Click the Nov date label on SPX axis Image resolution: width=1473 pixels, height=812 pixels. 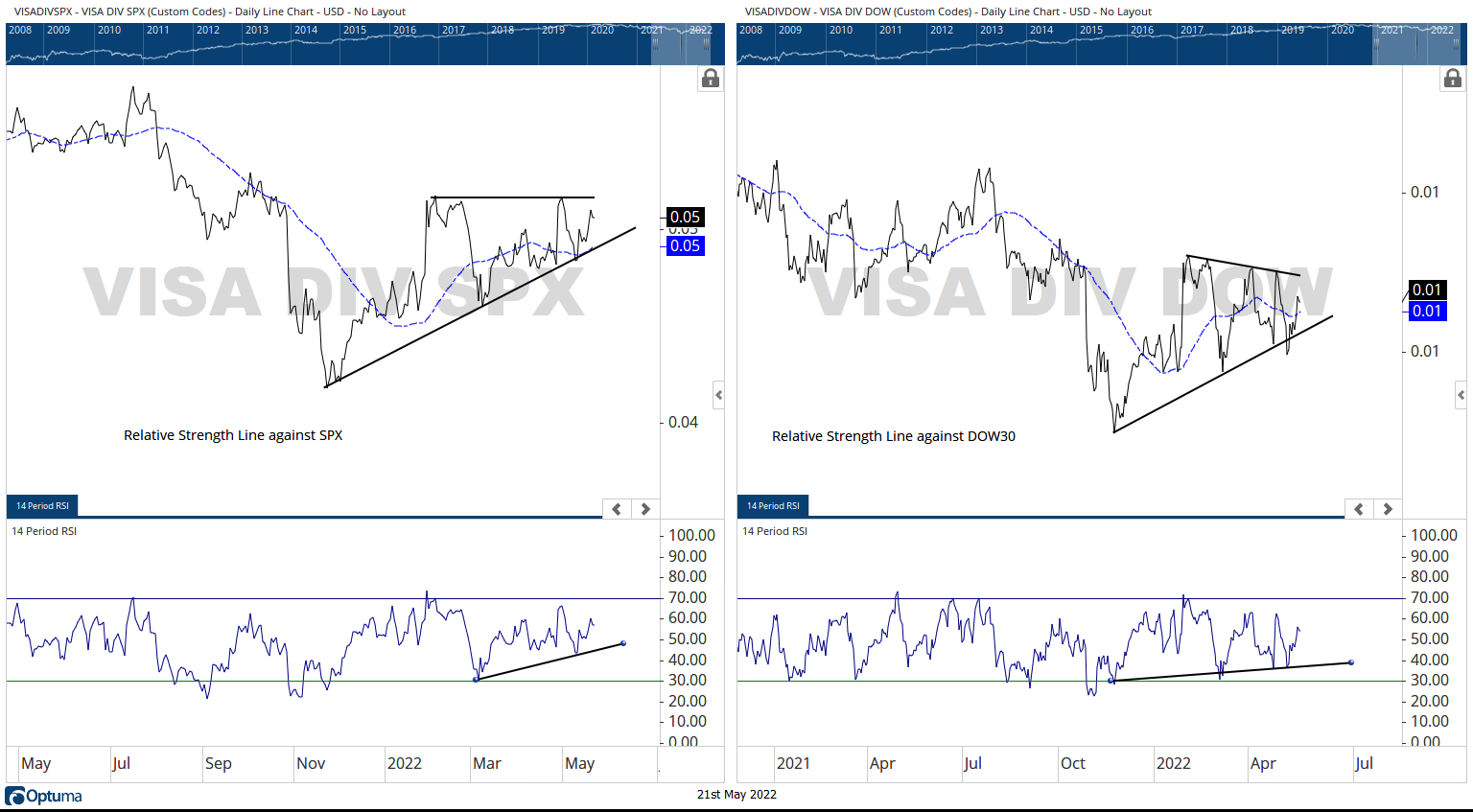311,763
